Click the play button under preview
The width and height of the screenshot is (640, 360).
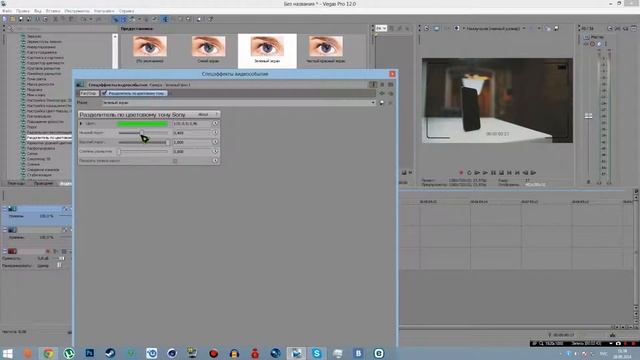click(485, 173)
